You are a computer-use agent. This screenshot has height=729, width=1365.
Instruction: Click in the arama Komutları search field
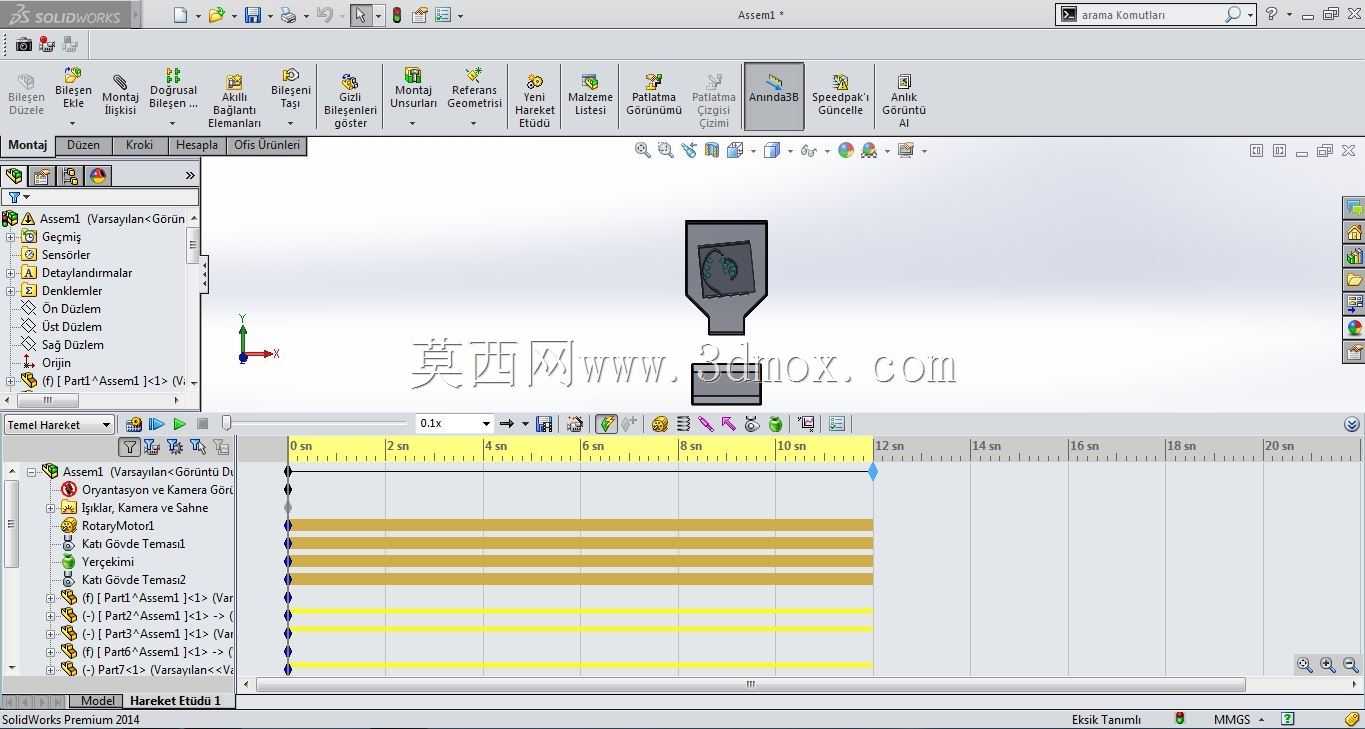tap(1151, 15)
